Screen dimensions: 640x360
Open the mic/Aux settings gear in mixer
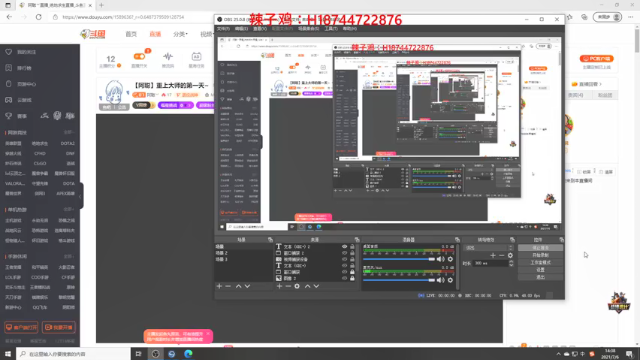pos(450,280)
